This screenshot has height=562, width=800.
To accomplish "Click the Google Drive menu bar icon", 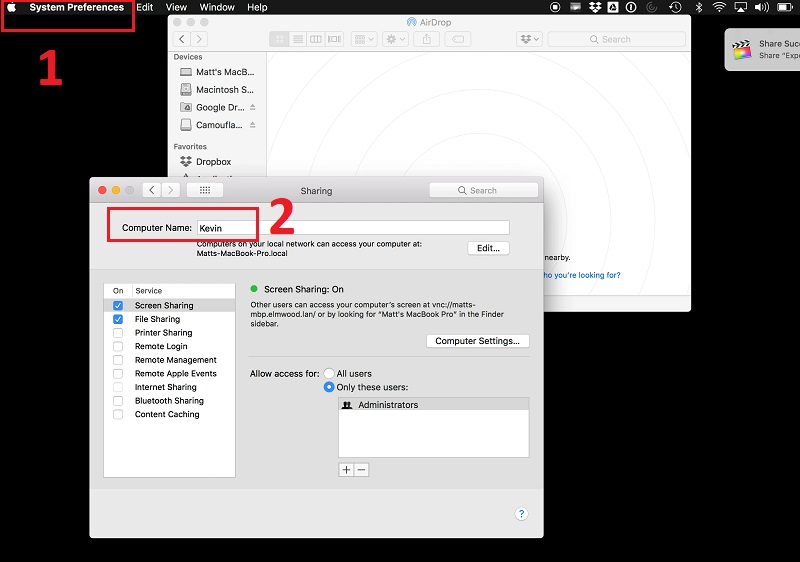I will (x=613, y=7).
